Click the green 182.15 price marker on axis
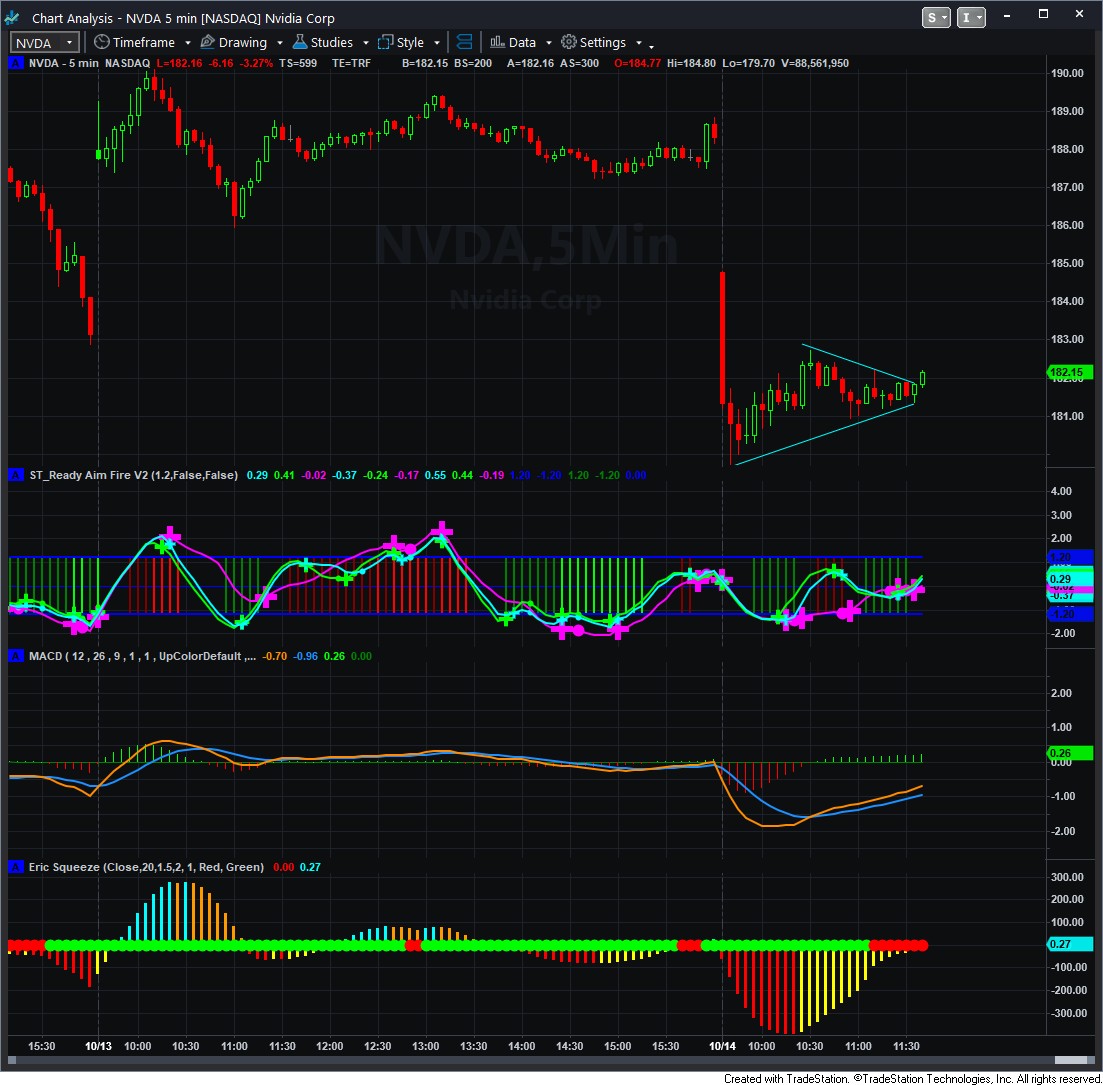The image size is (1103, 1085). 1071,373
